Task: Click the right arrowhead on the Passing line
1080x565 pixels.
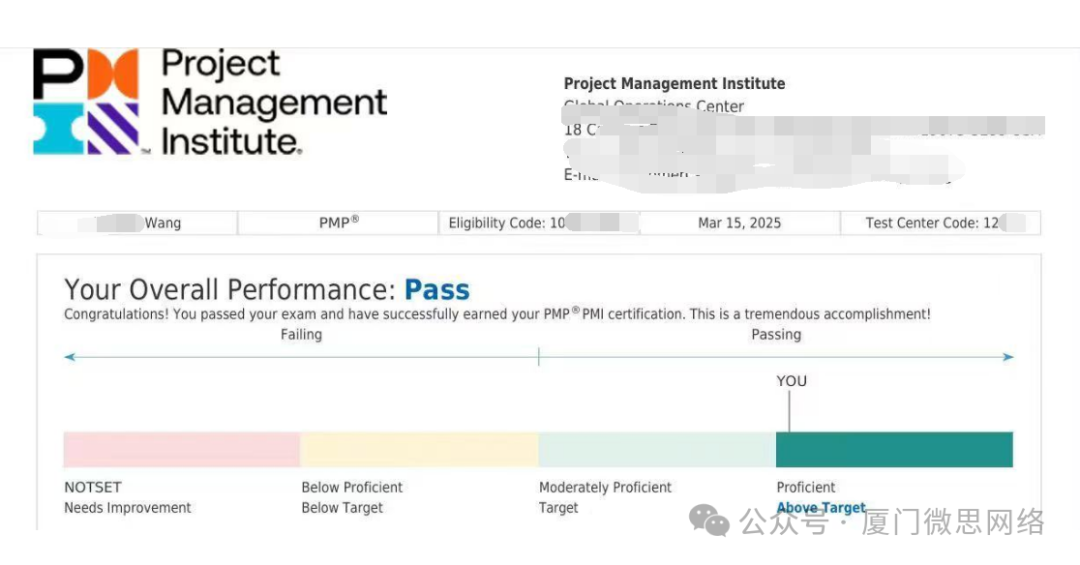Action: tap(1008, 357)
